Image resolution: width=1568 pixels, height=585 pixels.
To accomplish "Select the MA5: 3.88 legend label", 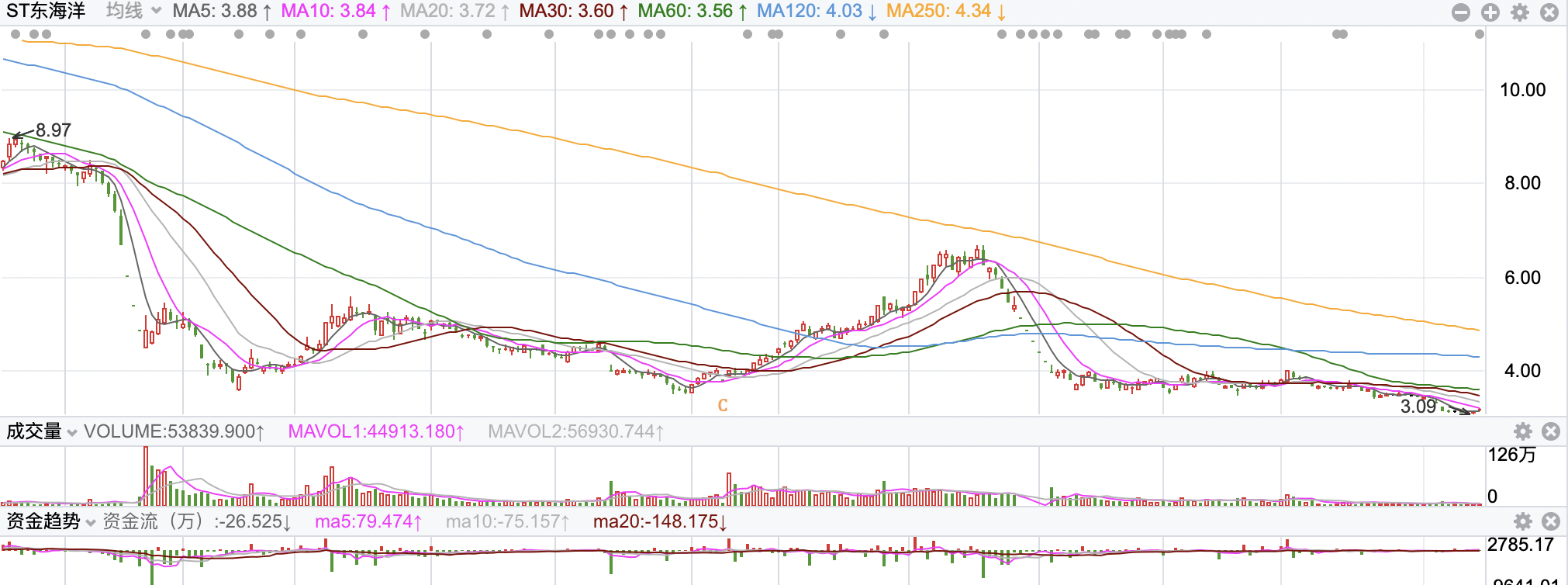I will [x=222, y=11].
